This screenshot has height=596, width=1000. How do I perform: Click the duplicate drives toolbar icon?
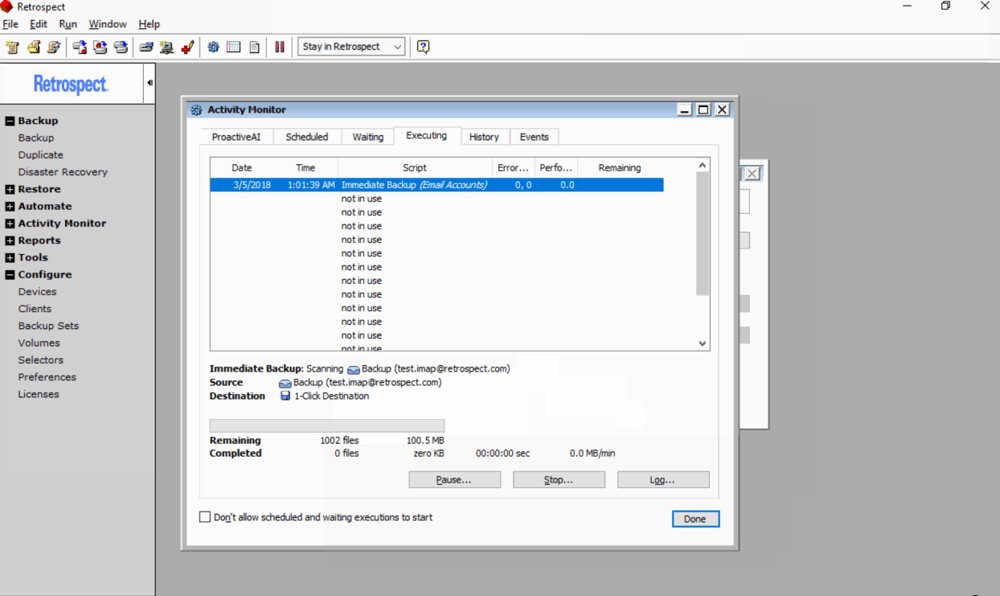[x=121, y=47]
